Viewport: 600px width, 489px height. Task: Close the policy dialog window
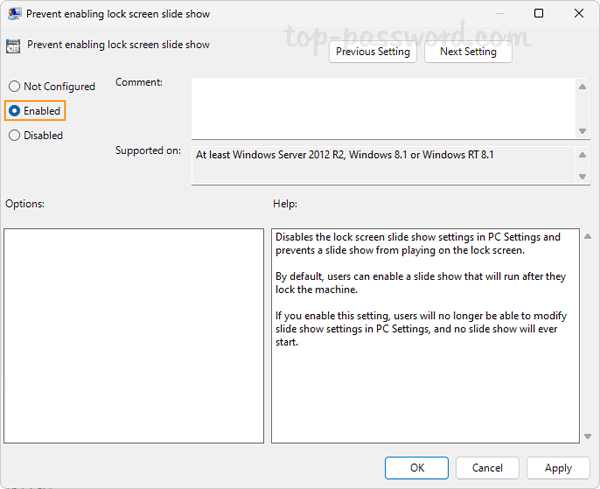point(580,14)
